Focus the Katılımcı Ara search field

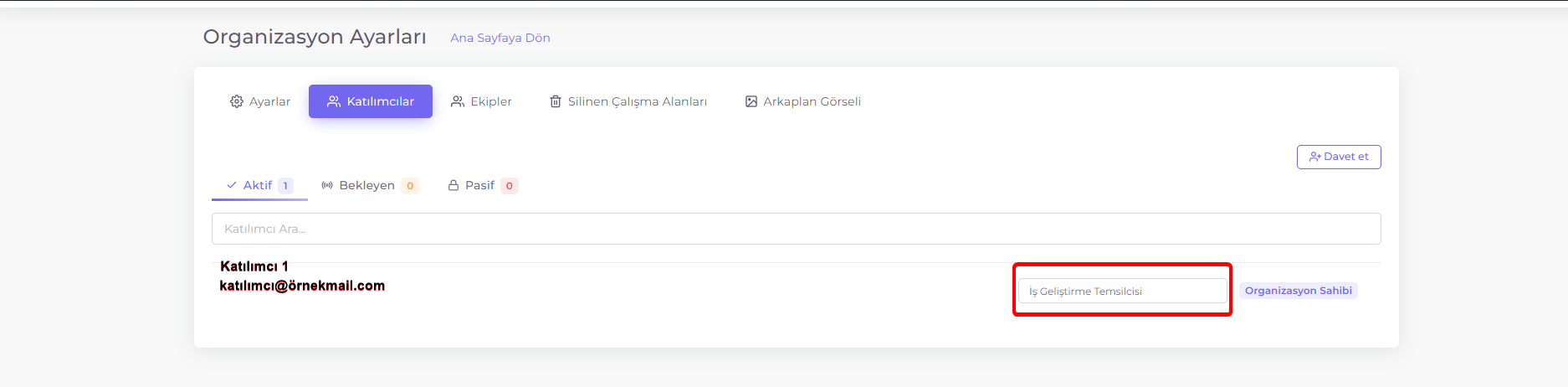coord(796,229)
